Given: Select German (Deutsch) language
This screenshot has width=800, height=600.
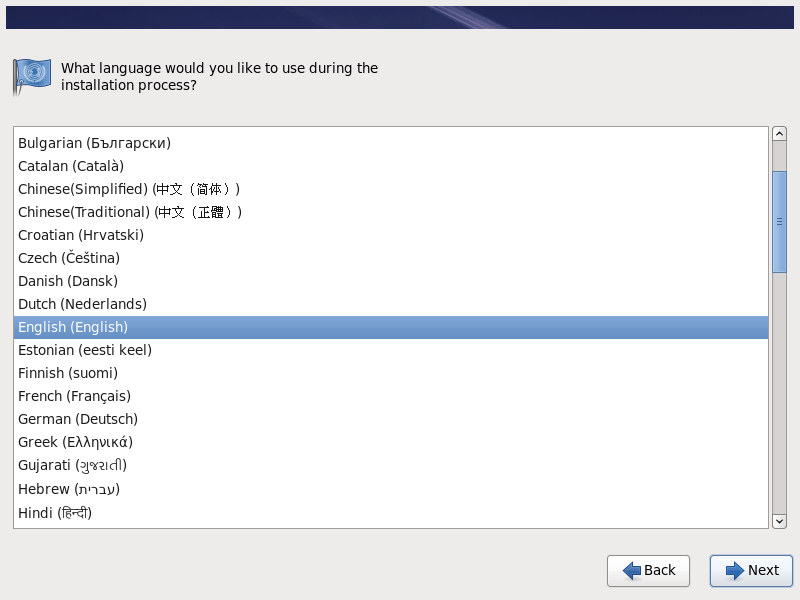Looking at the screenshot, I should tap(78, 419).
